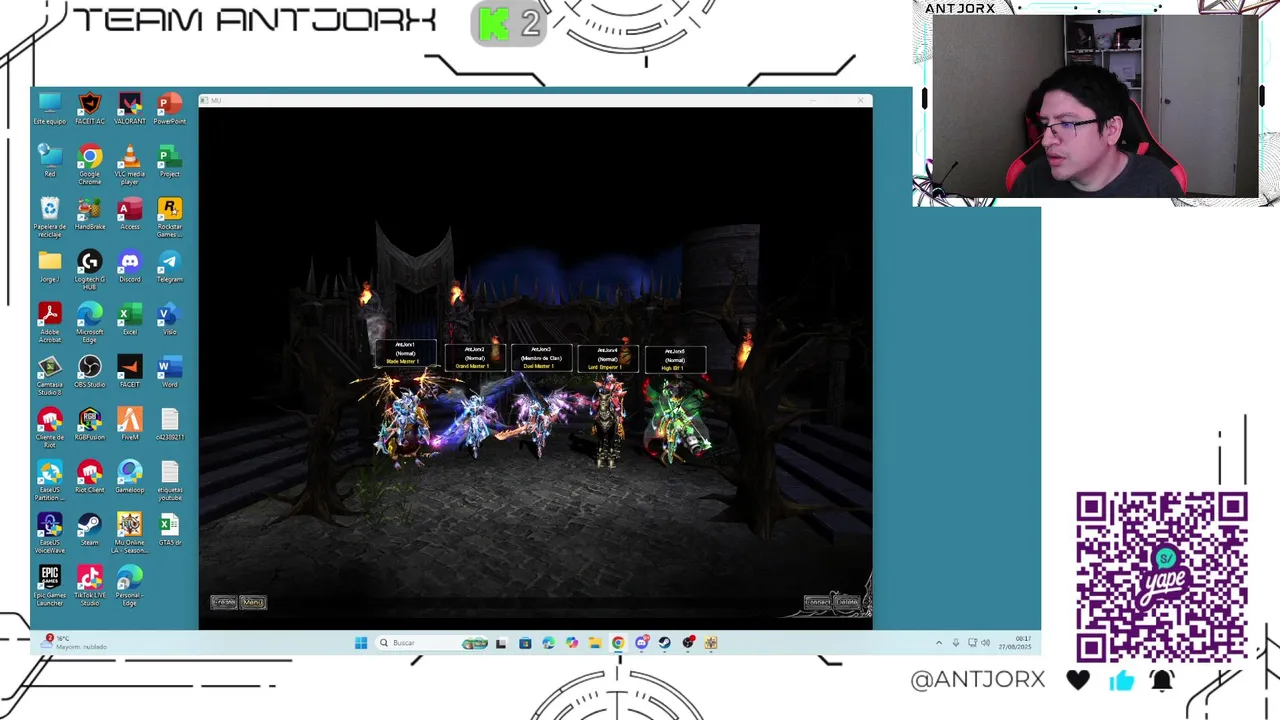1280x720 pixels.
Task: Select the AntJorx2 Grand Master character label
Action: click(474, 358)
